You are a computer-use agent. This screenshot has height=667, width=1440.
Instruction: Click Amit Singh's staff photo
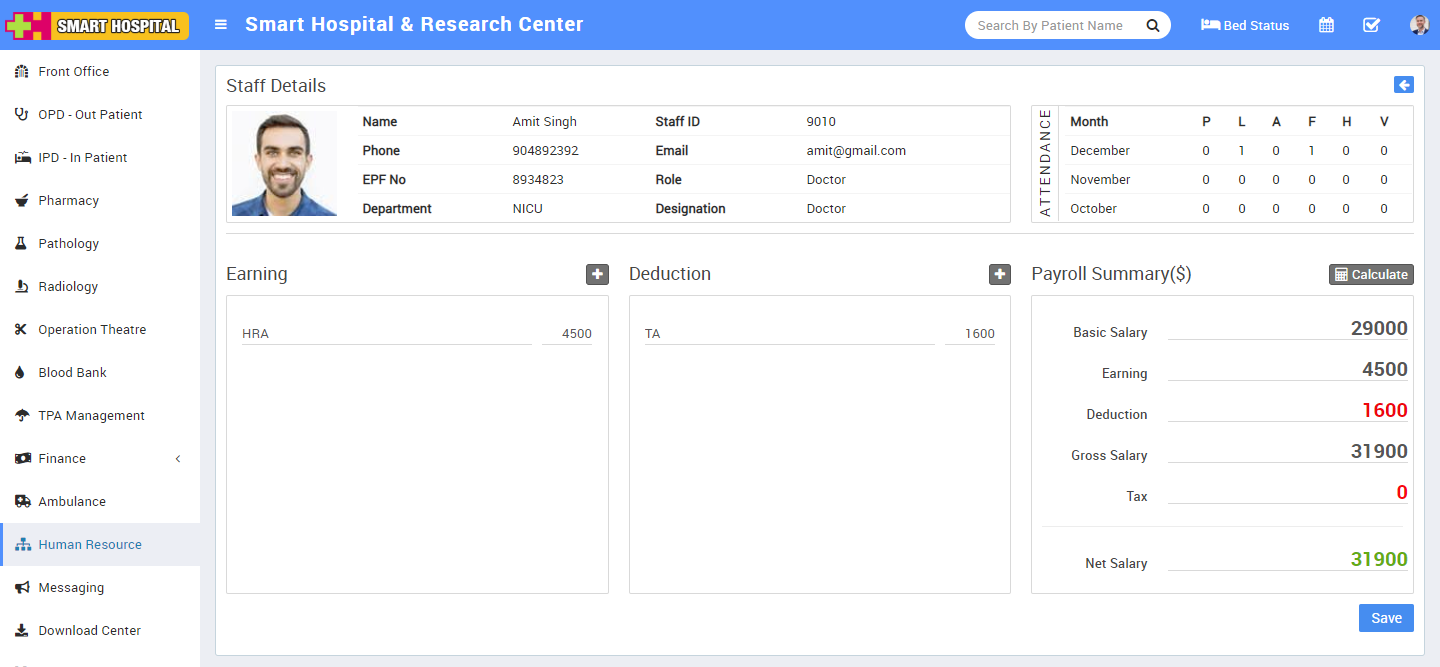point(284,163)
